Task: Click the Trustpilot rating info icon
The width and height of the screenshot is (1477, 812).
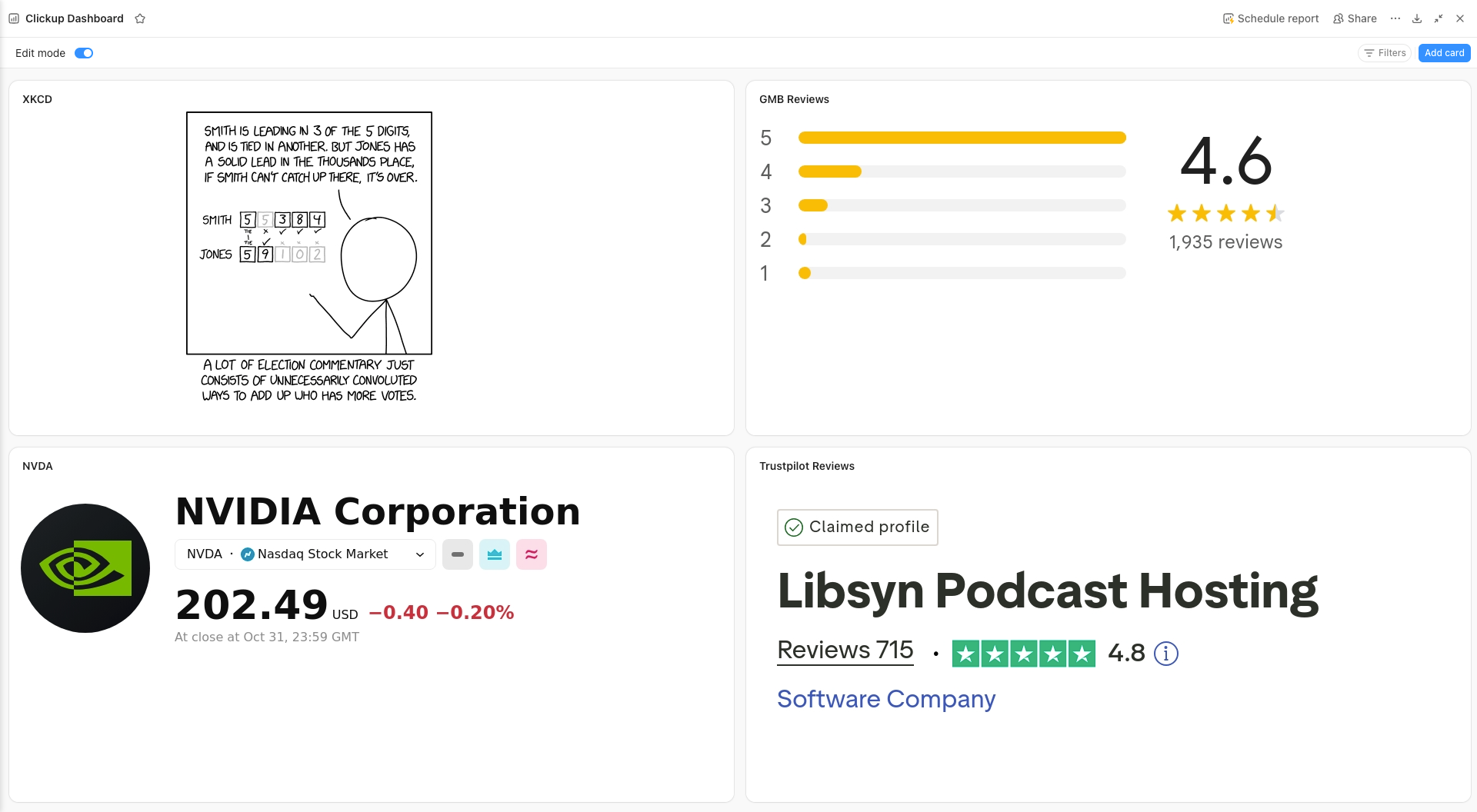Action: [x=1166, y=654]
